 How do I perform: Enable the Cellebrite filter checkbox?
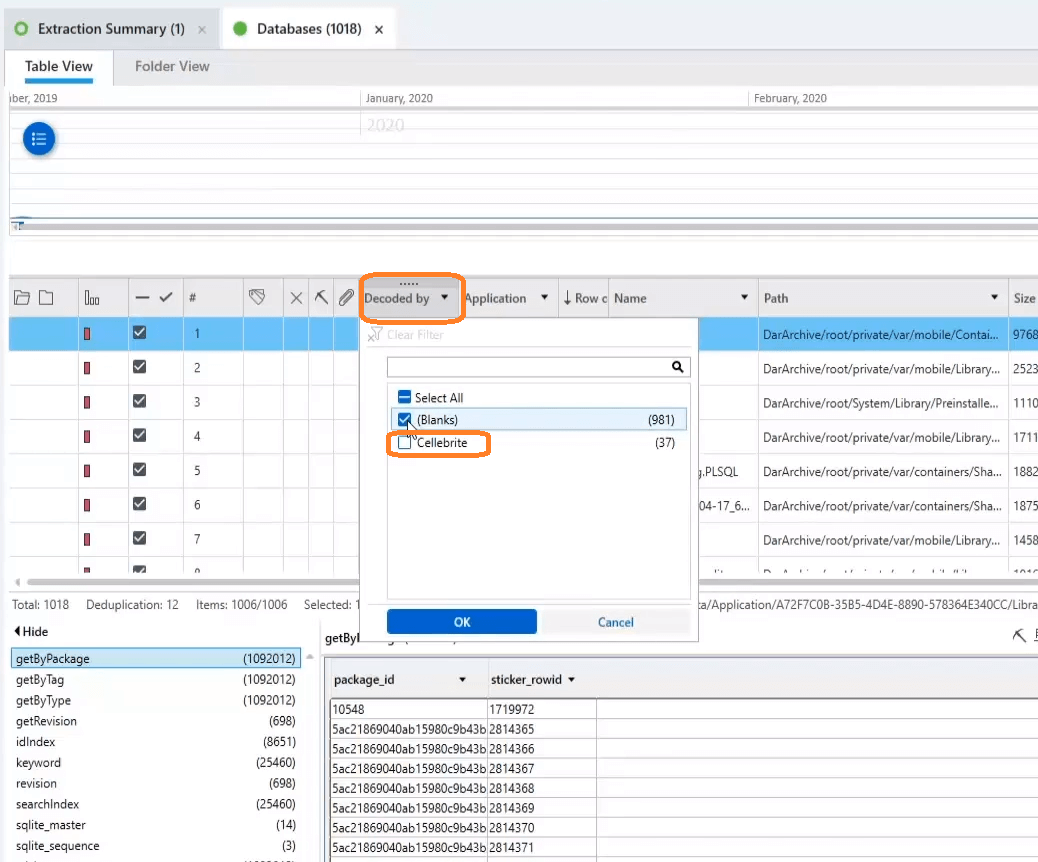(404, 443)
